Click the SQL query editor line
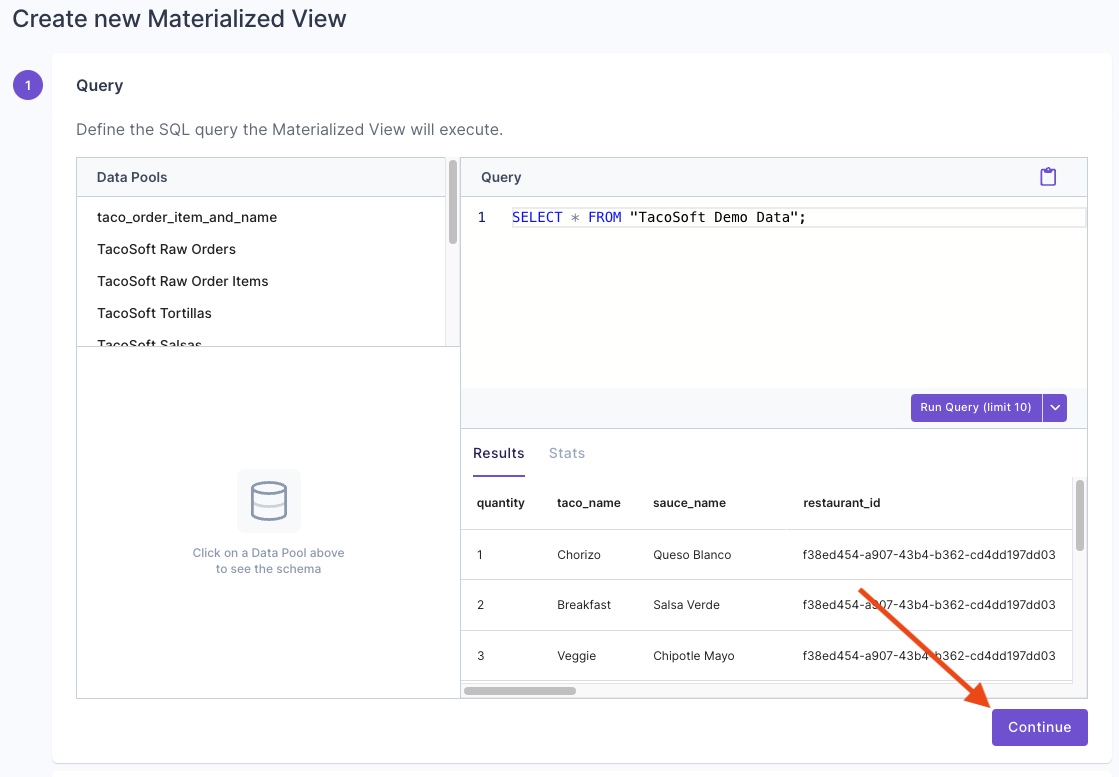Screen dimensions: 1119x777 click(660, 216)
